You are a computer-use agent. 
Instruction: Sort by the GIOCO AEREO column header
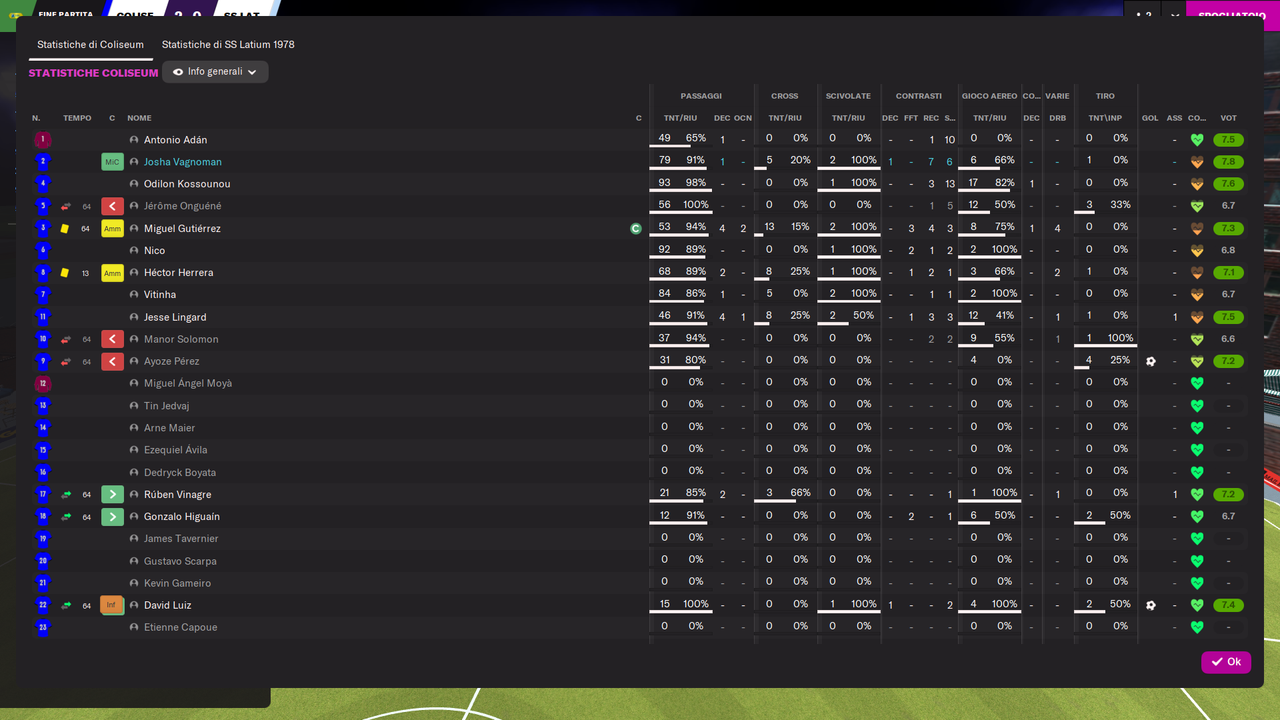pyautogui.click(x=989, y=96)
